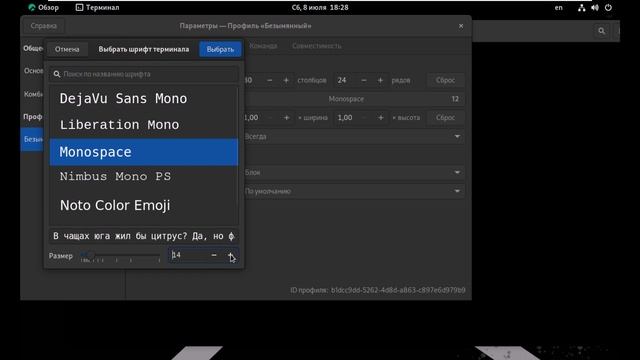Click the высота spacing field 1,00
The image size is (640, 360).
click(x=346, y=118)
